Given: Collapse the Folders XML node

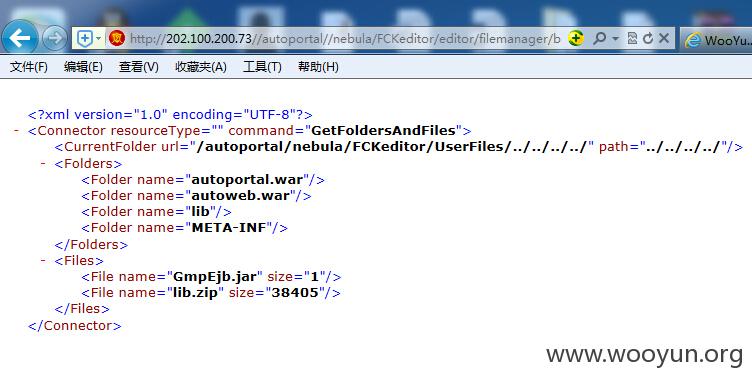Looking at the screenshot, I should click(44, 163).
